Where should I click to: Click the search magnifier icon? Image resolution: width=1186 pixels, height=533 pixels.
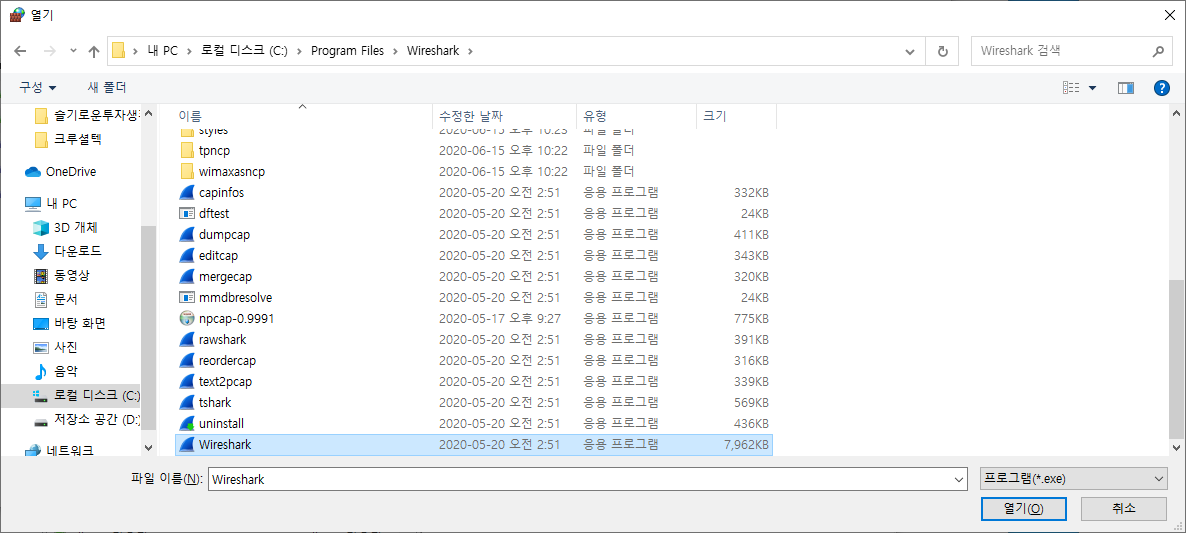[1157, 51]
